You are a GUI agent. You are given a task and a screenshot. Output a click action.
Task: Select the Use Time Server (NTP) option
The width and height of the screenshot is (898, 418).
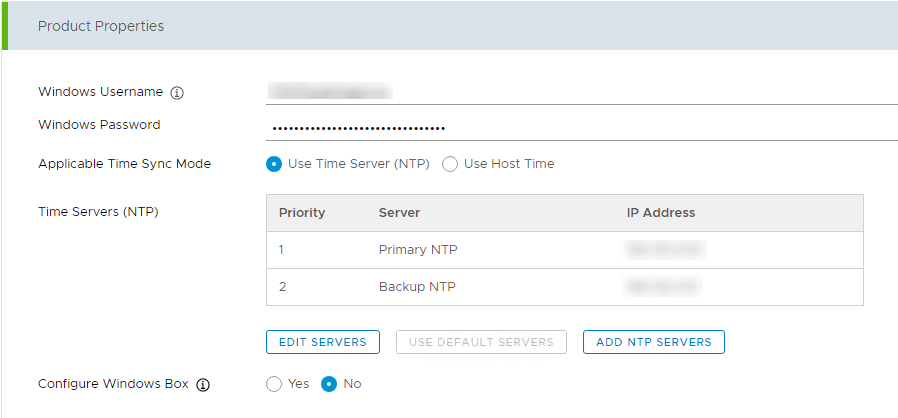point(274,164)
